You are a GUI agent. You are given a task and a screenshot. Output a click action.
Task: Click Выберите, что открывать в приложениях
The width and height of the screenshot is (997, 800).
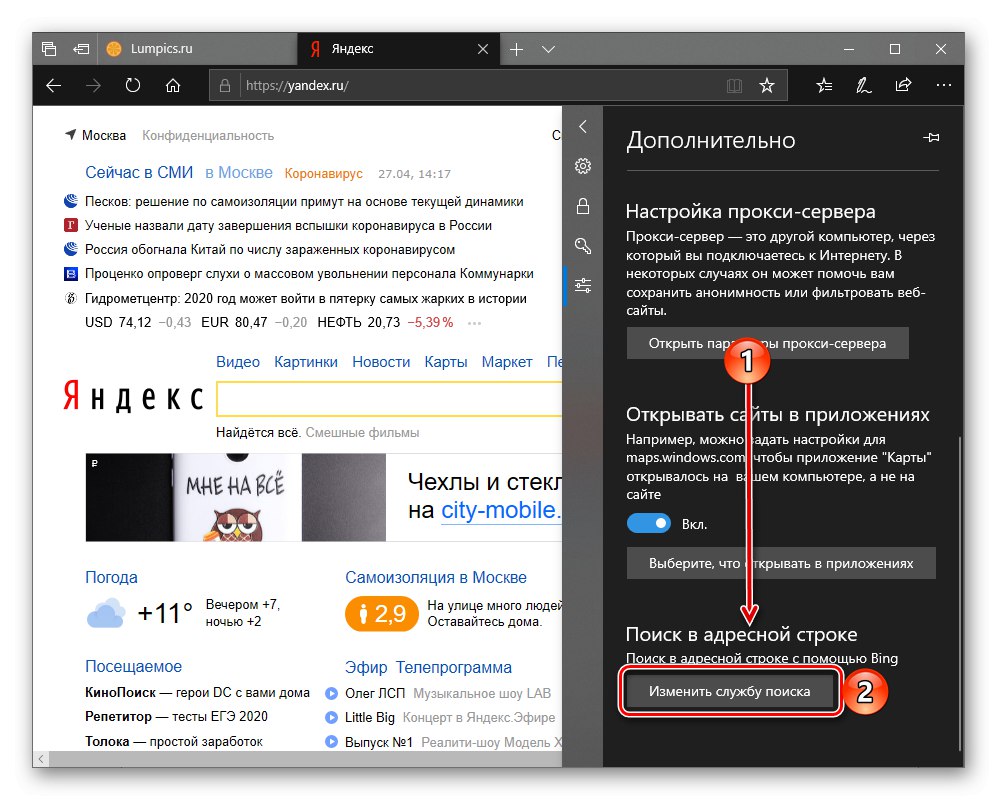coord(781,563)
